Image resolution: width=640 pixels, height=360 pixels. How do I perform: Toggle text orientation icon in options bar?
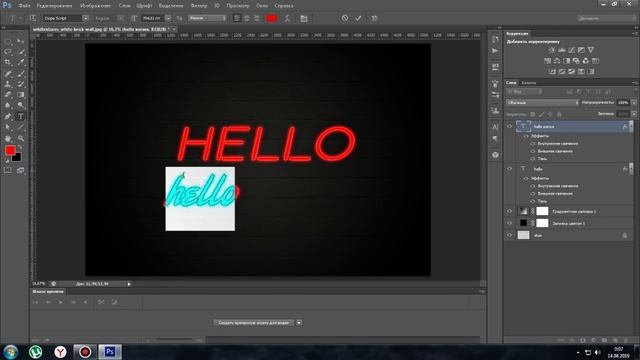pos(33,18)
